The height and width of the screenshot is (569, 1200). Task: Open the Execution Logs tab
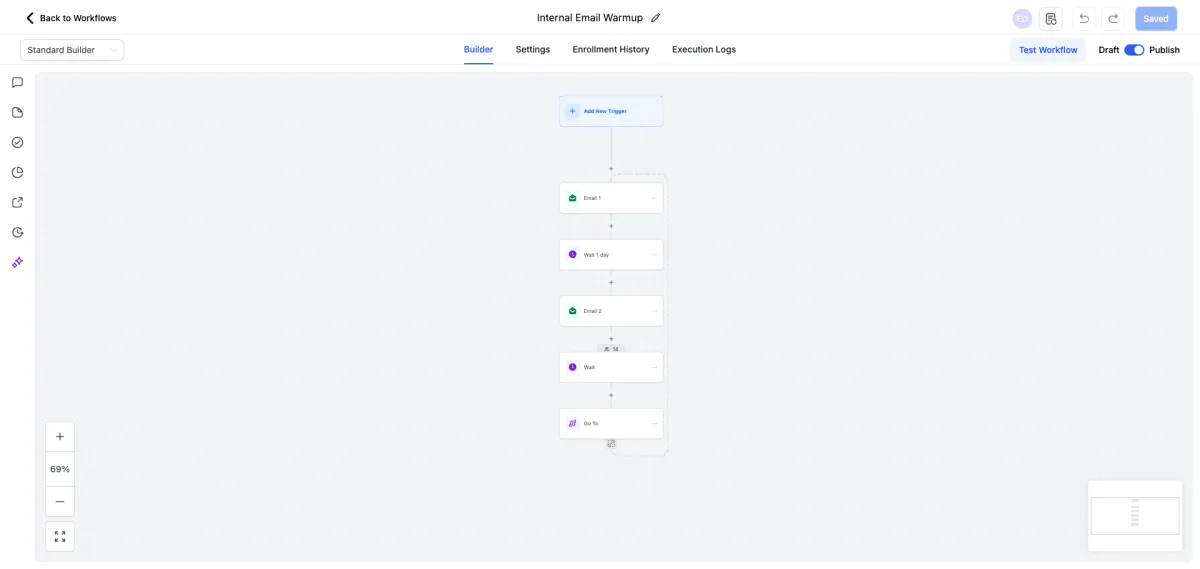point(704,50)
